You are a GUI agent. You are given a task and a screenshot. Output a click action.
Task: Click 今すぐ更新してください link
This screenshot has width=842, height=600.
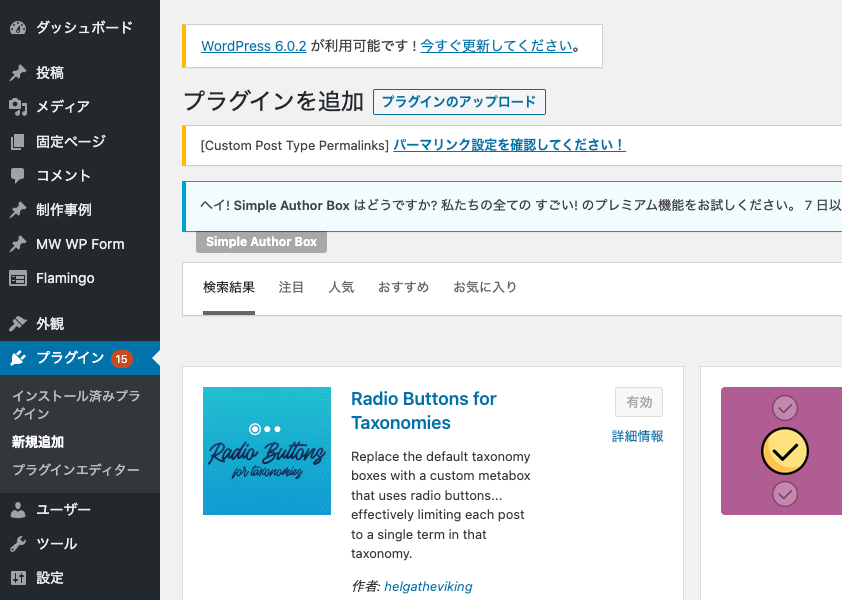click(497, 46)
